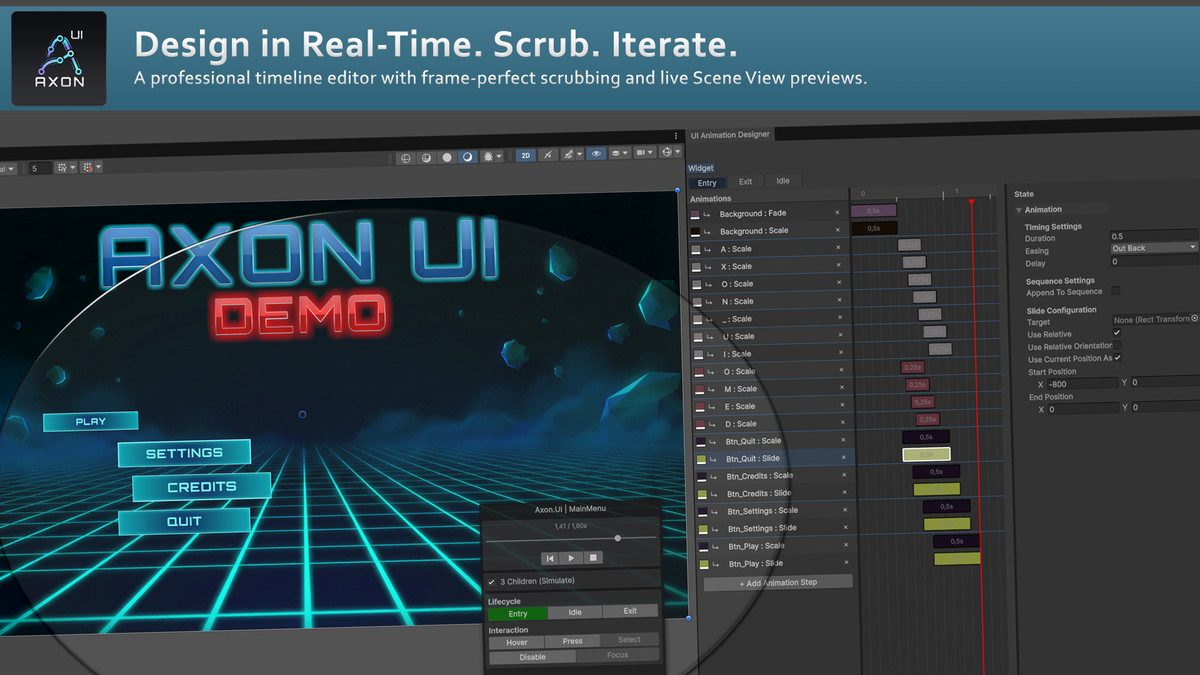Click the Duration field showing 0.5
Viewport: 1200px width, 675px height.
[1154, 237]
